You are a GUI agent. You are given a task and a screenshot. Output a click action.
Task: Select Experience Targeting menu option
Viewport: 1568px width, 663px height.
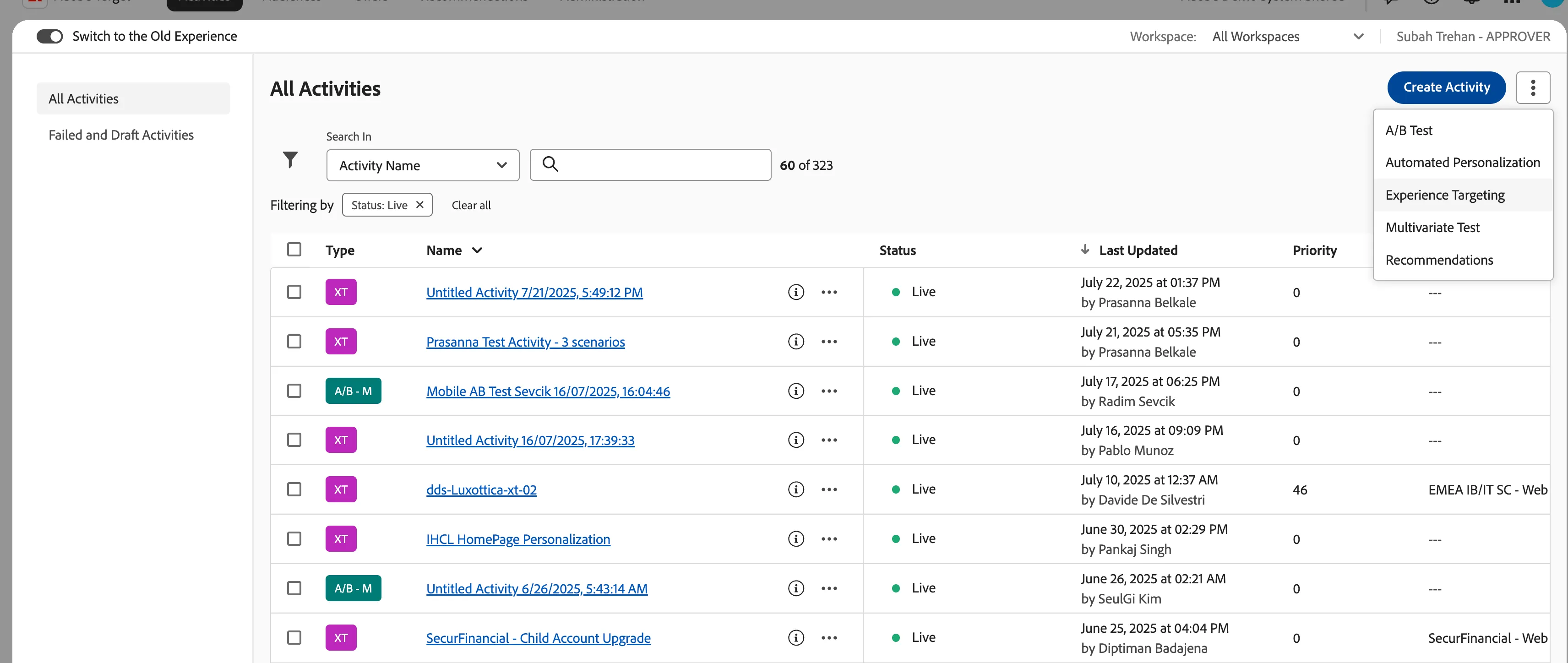click(1463, 195)
